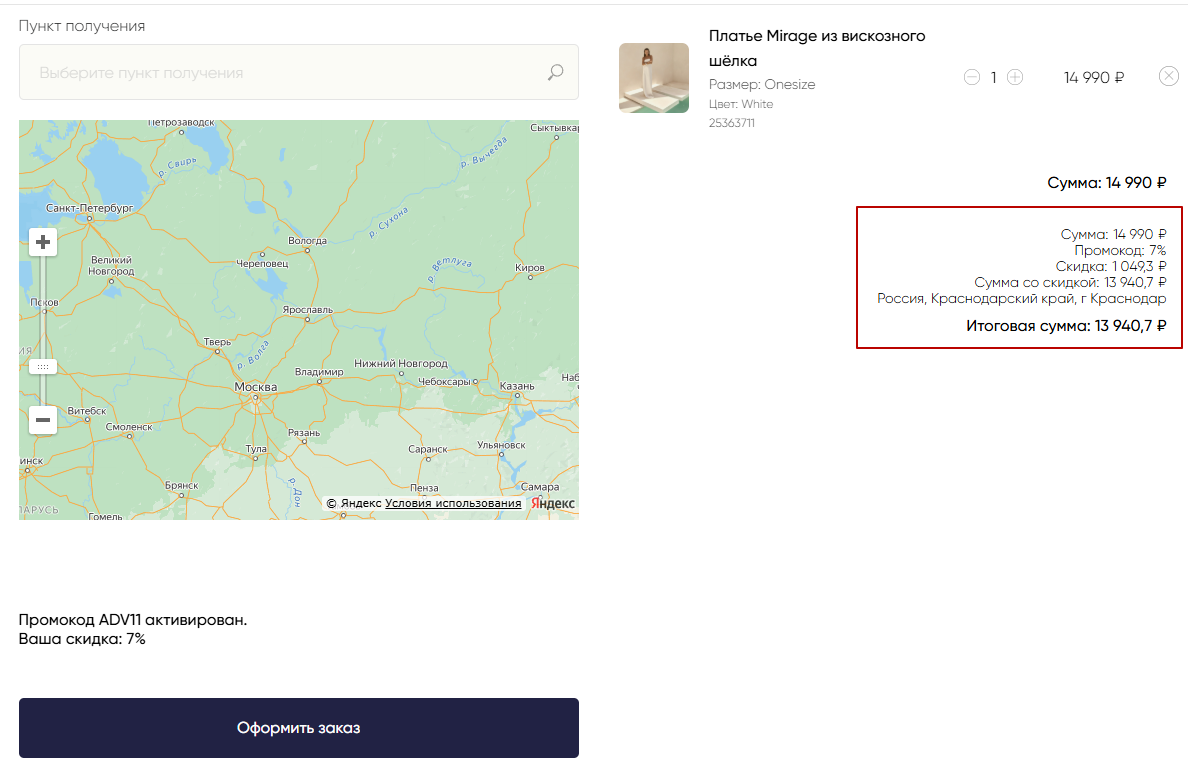This screenshot has height=759, width=1188.
Task: Open the dress product thumbnail
Action: click(654, 78)
